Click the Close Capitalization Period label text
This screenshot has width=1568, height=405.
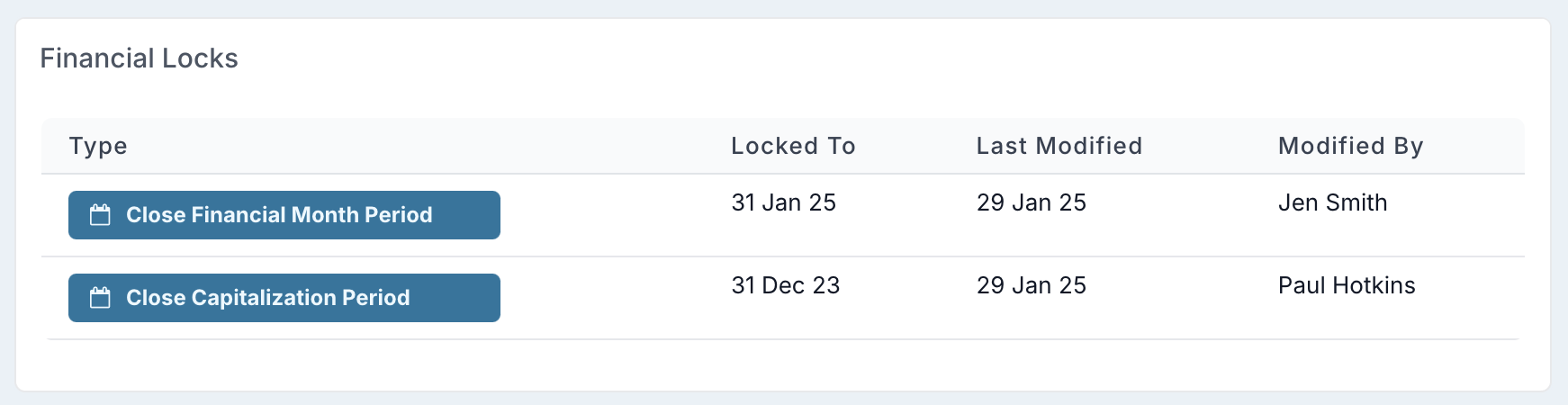(268, 298)
